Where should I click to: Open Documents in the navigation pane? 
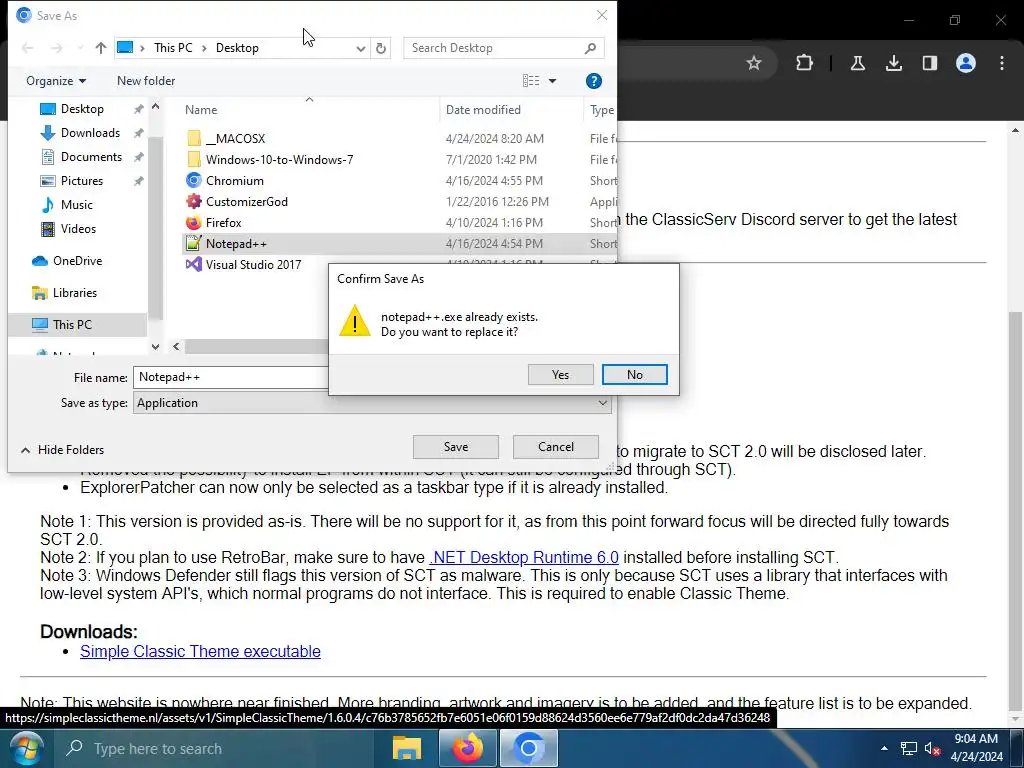pos(91,157)
